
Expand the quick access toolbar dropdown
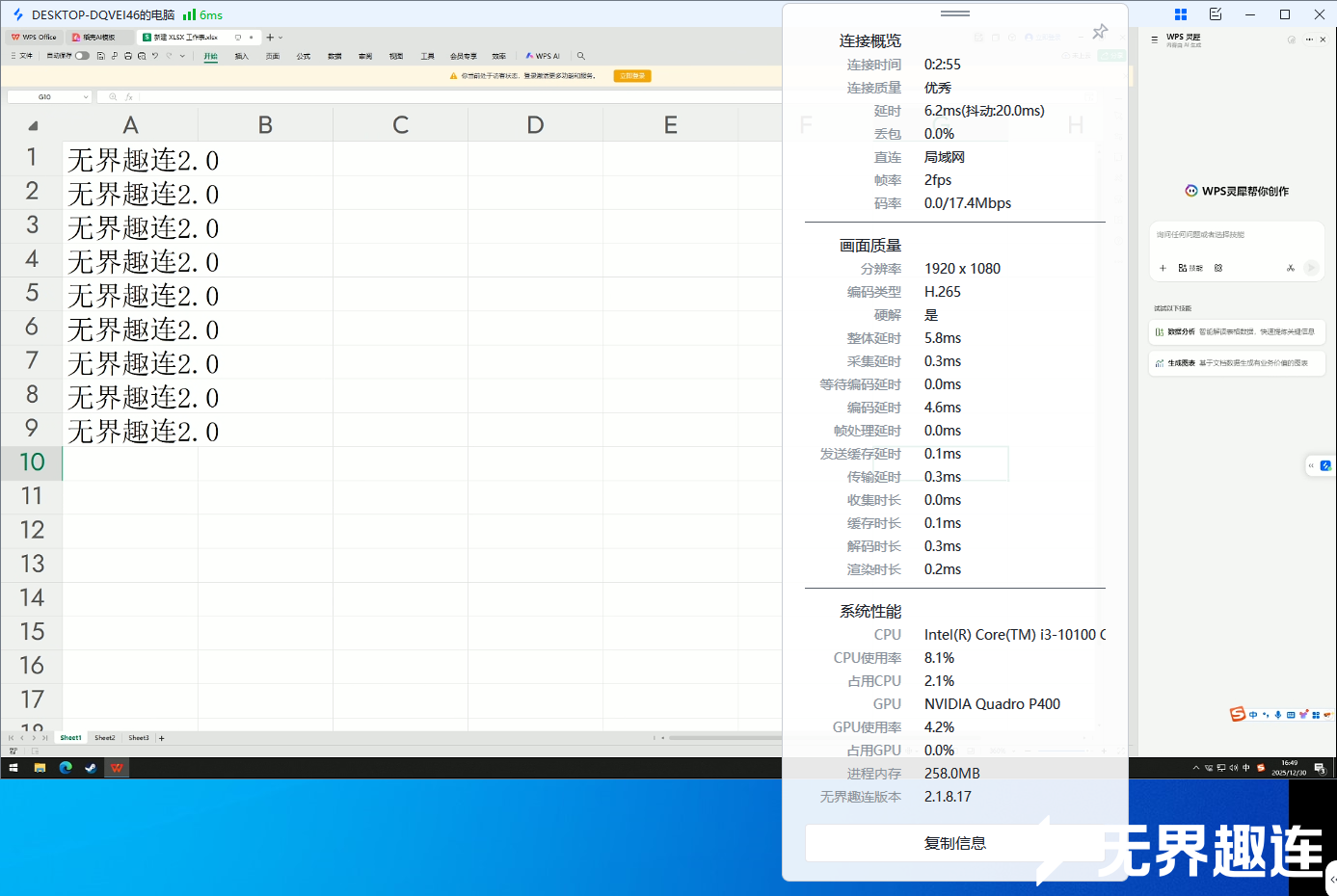tap(182, 56)
